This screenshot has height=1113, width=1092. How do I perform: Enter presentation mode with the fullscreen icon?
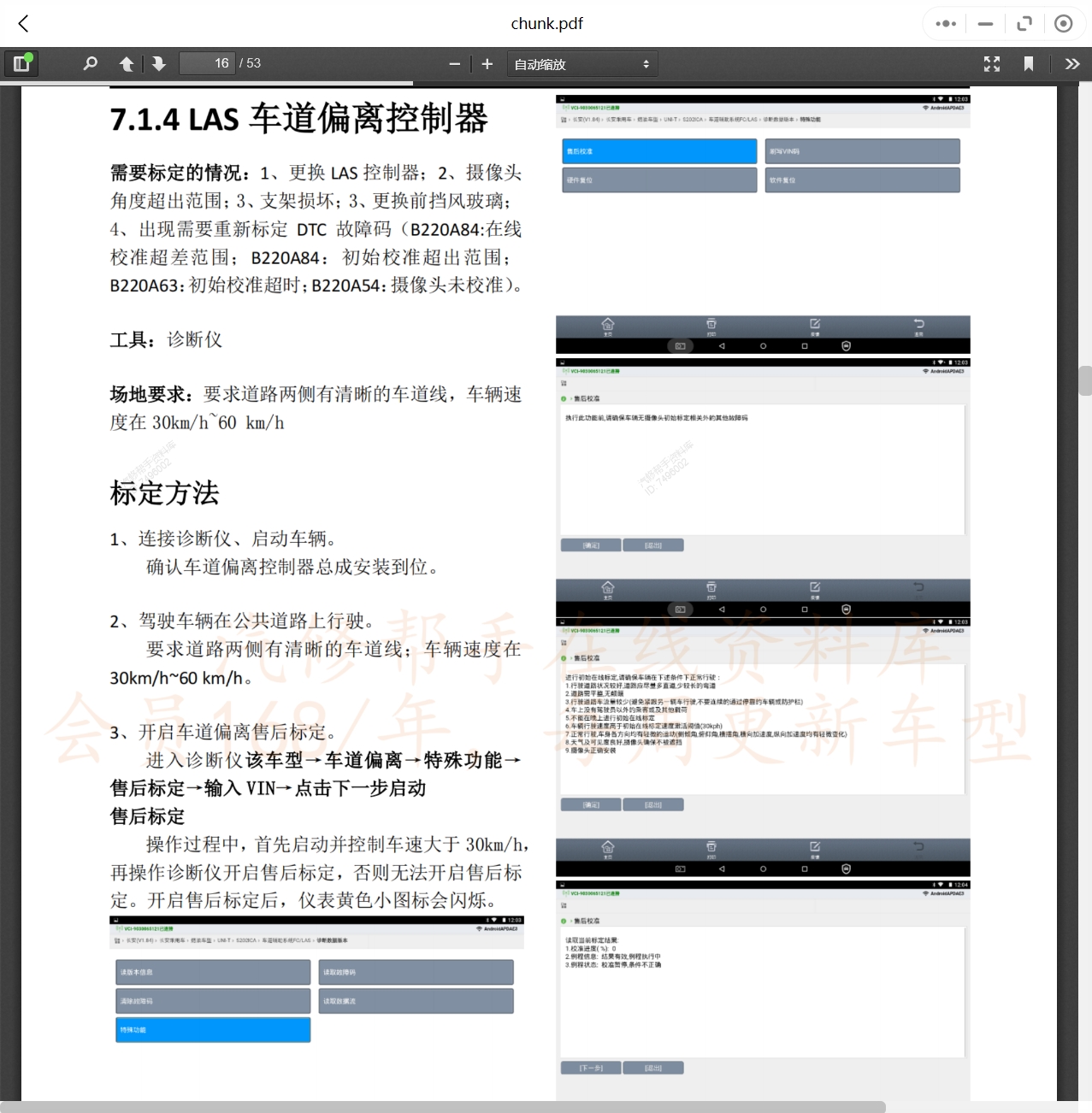[x=991, y=63]
